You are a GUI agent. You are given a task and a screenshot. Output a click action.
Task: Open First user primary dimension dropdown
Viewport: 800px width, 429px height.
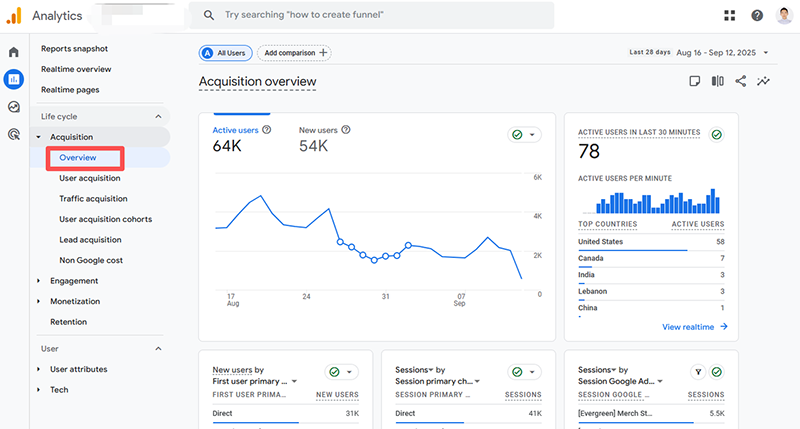[x=255, y=381]
